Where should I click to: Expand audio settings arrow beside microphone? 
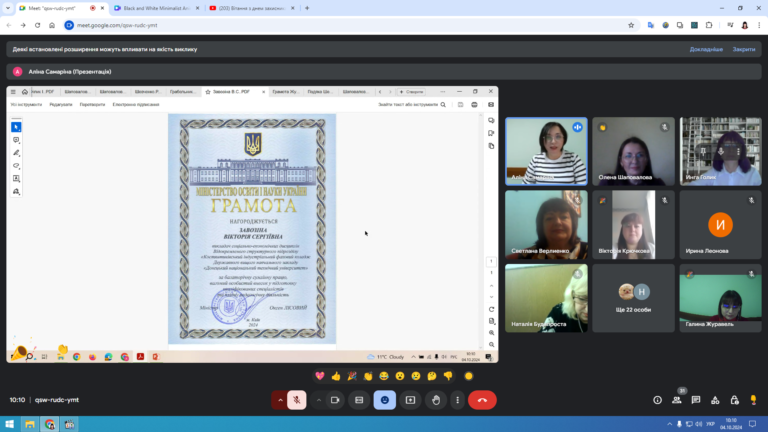[x=280, y=400]
